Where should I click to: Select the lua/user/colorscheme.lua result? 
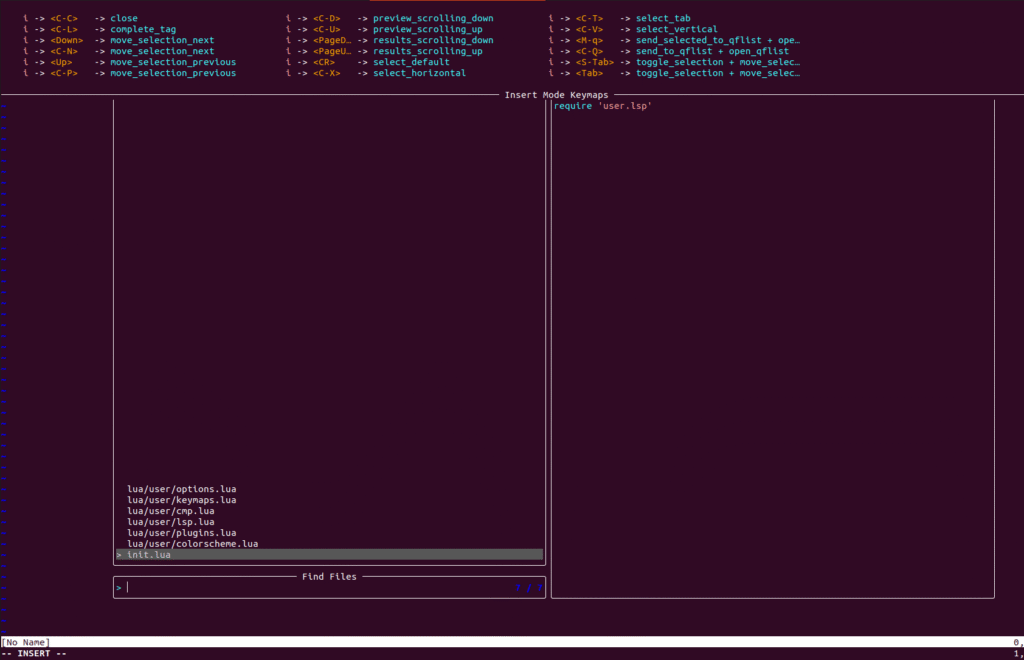click(x=192, y=544)
